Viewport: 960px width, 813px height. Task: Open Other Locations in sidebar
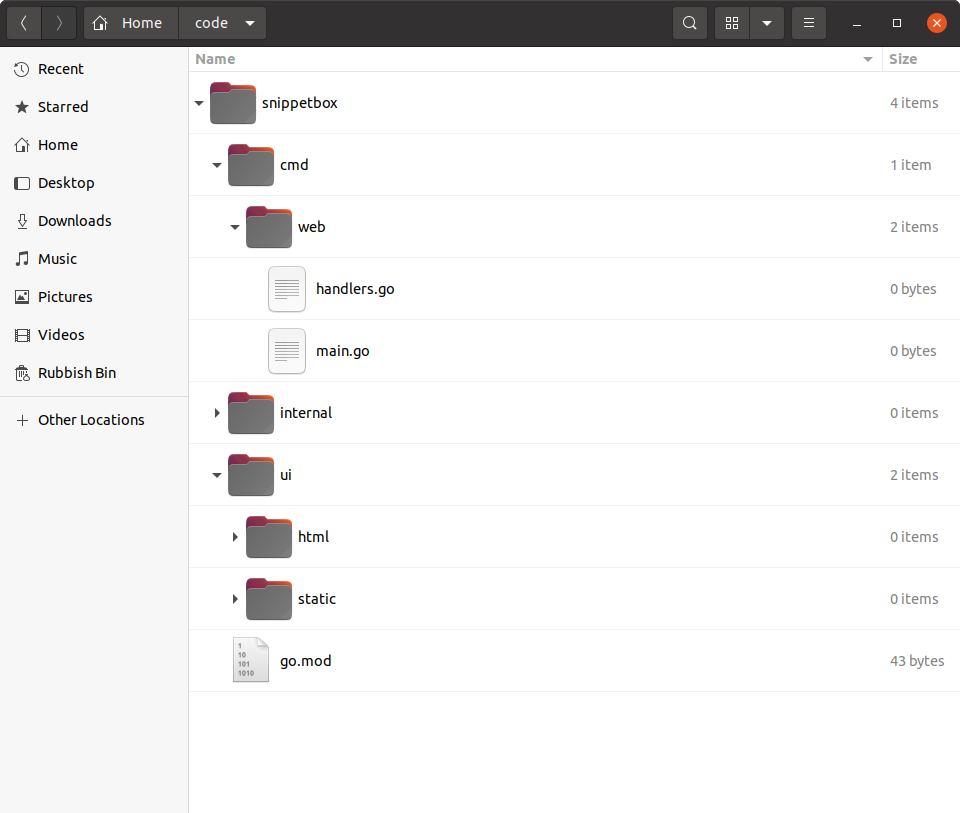point(90,420)
